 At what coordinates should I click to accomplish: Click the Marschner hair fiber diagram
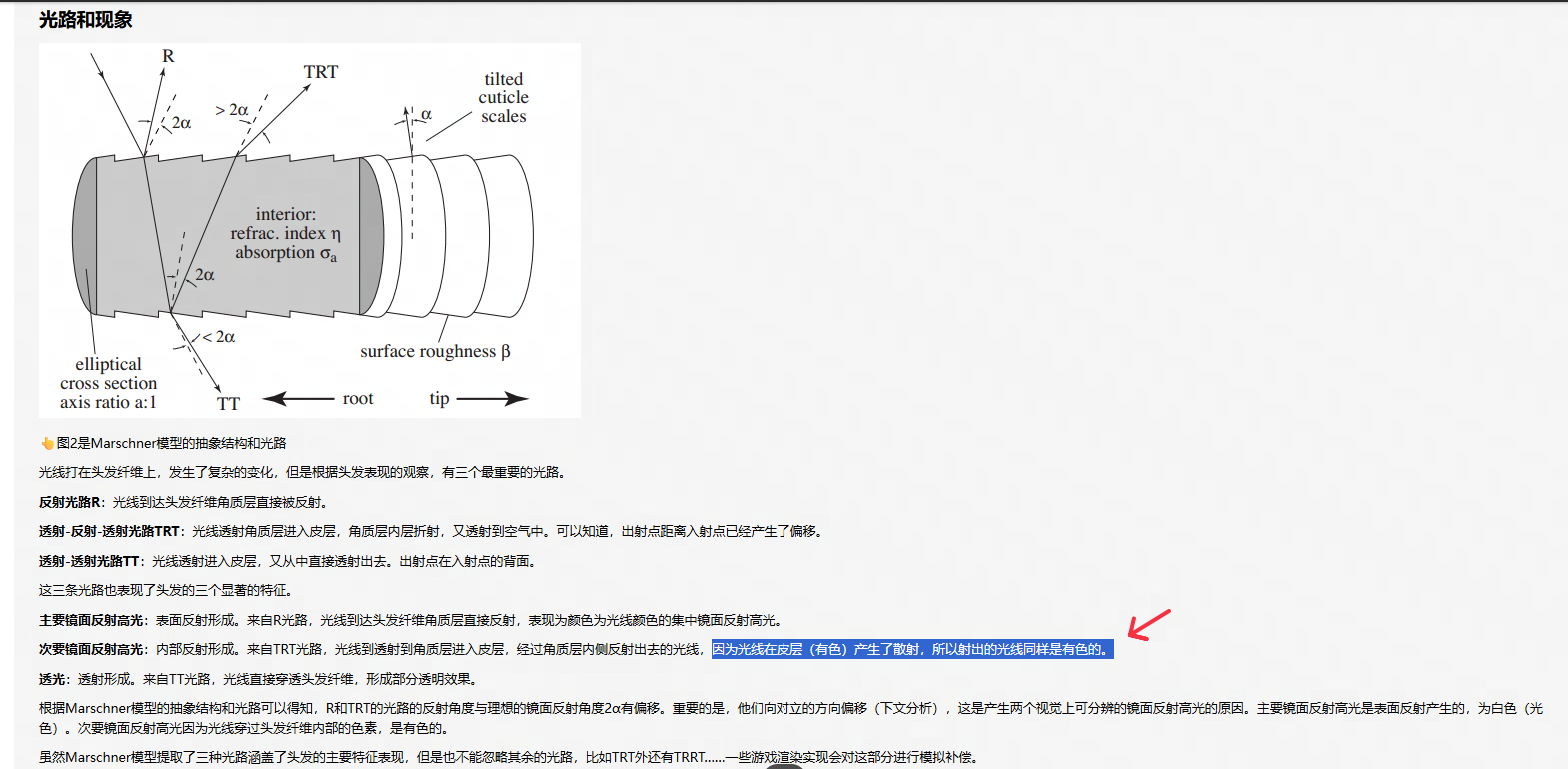pyautogui.click(x=309, y=230)
